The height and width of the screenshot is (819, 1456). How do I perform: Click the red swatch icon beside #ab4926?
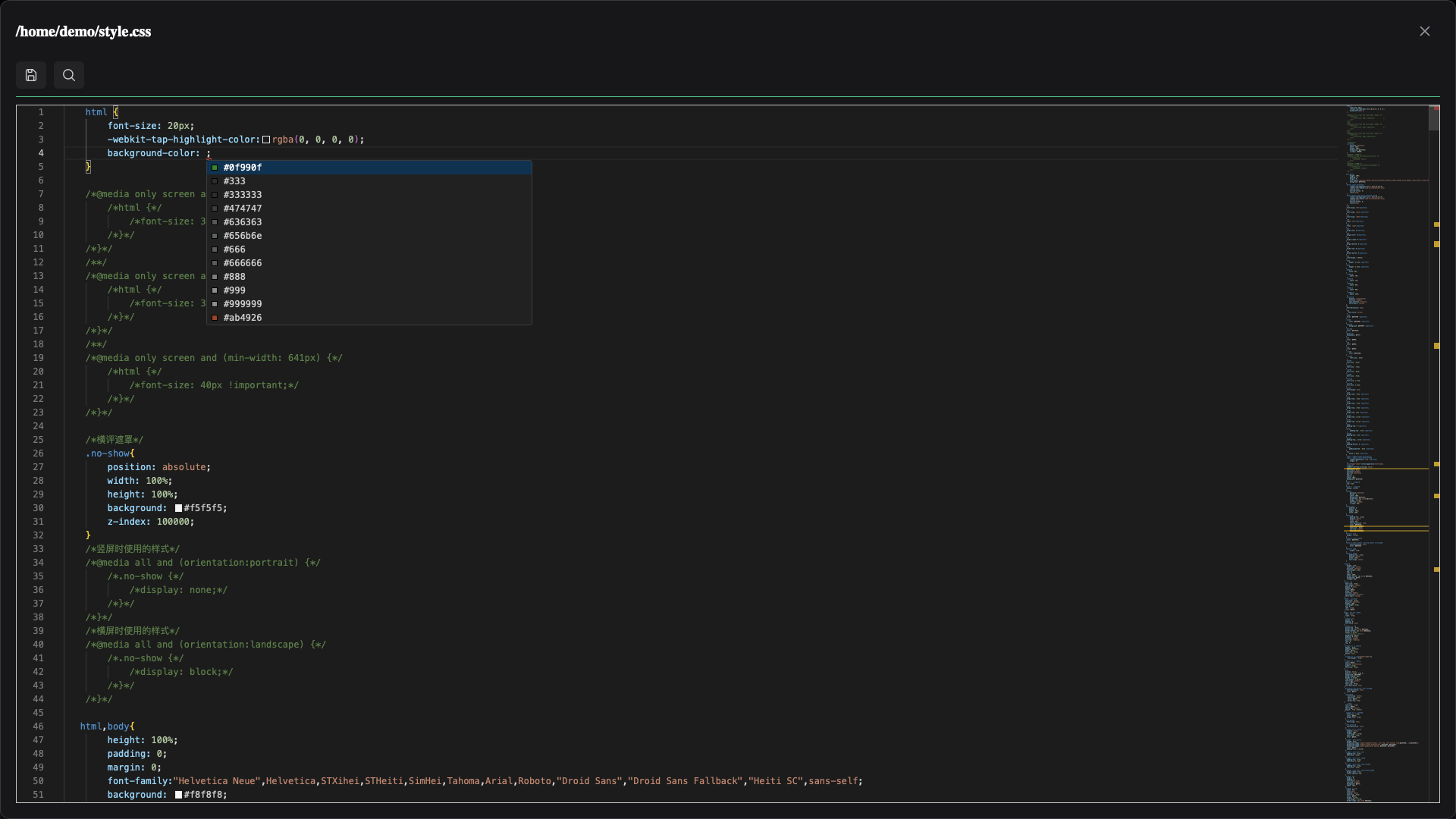[x=215, y=318]
